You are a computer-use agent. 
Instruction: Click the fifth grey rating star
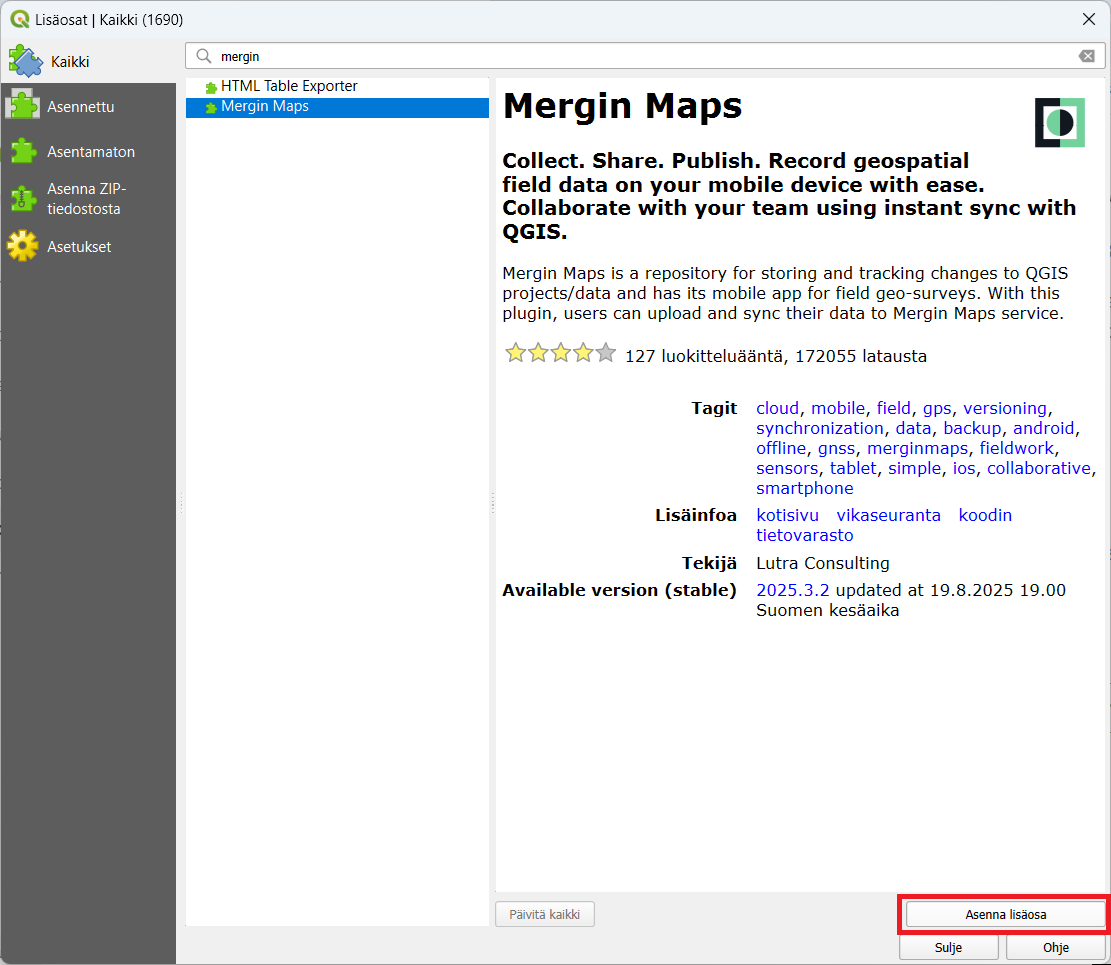(606, 353)
